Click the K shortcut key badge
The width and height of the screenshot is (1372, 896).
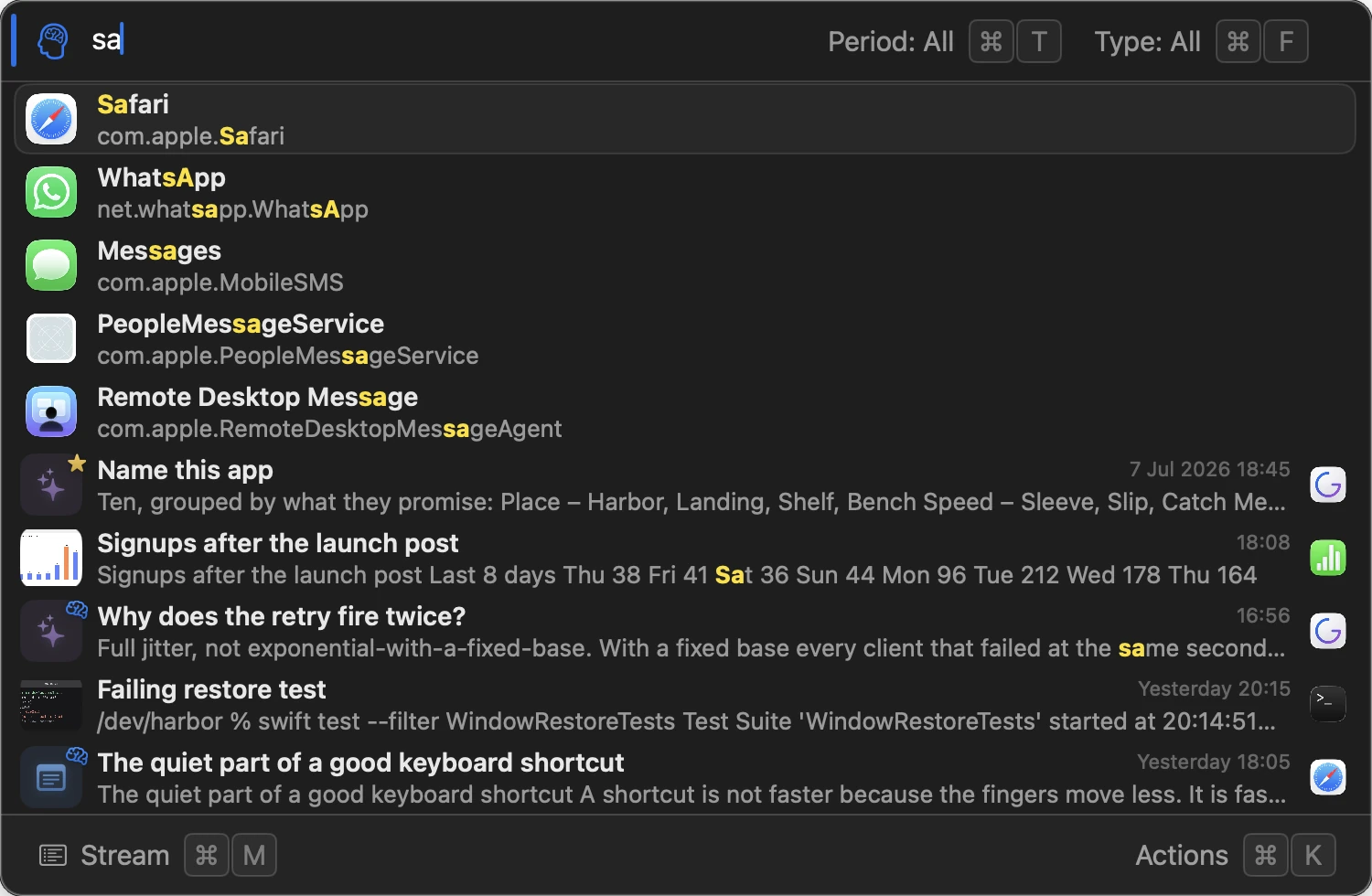click(1313, 856)
